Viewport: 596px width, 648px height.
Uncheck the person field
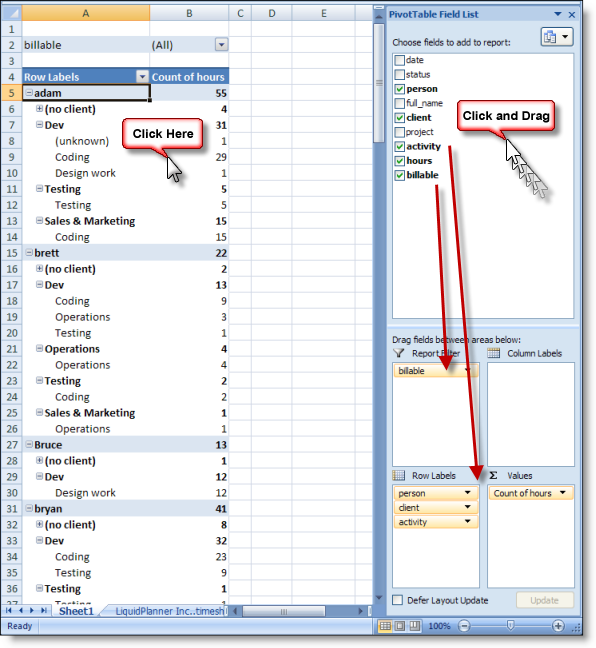click(x=399, y=89)
